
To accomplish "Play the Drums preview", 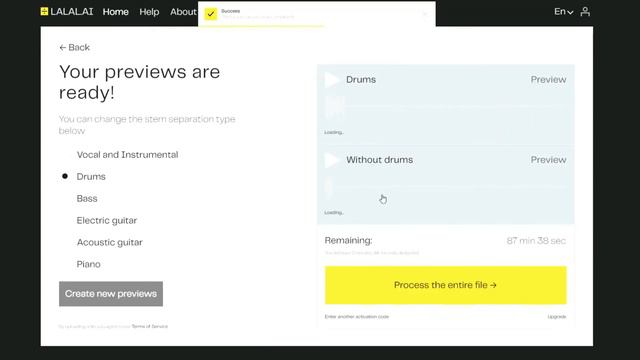I will click(332, 80).
